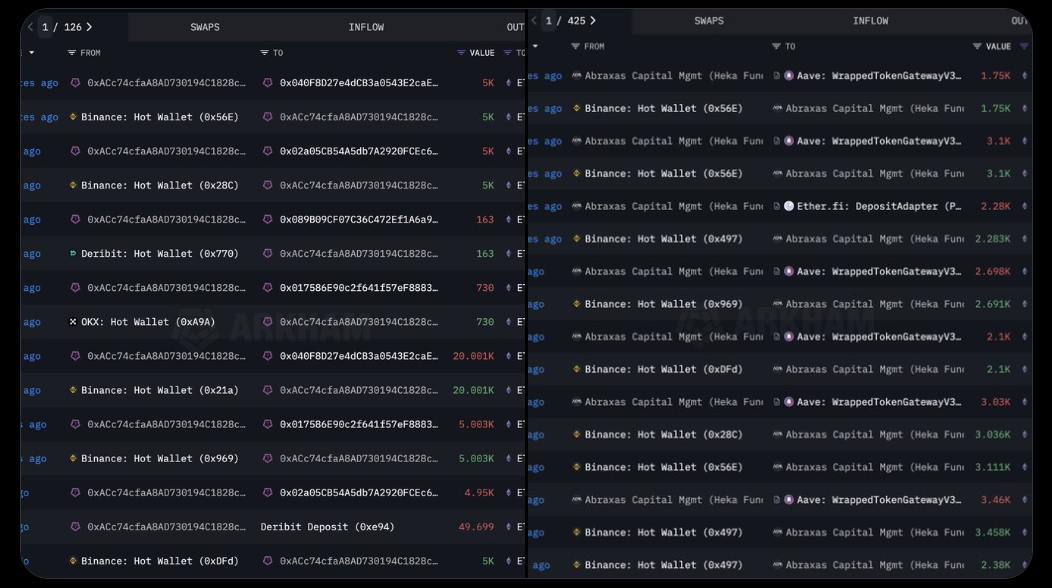The width and height of the screenshot is (1052, 588).
Task: Expand the time column dropdown arrow in right panel header
Action: (x=535, y=46)
